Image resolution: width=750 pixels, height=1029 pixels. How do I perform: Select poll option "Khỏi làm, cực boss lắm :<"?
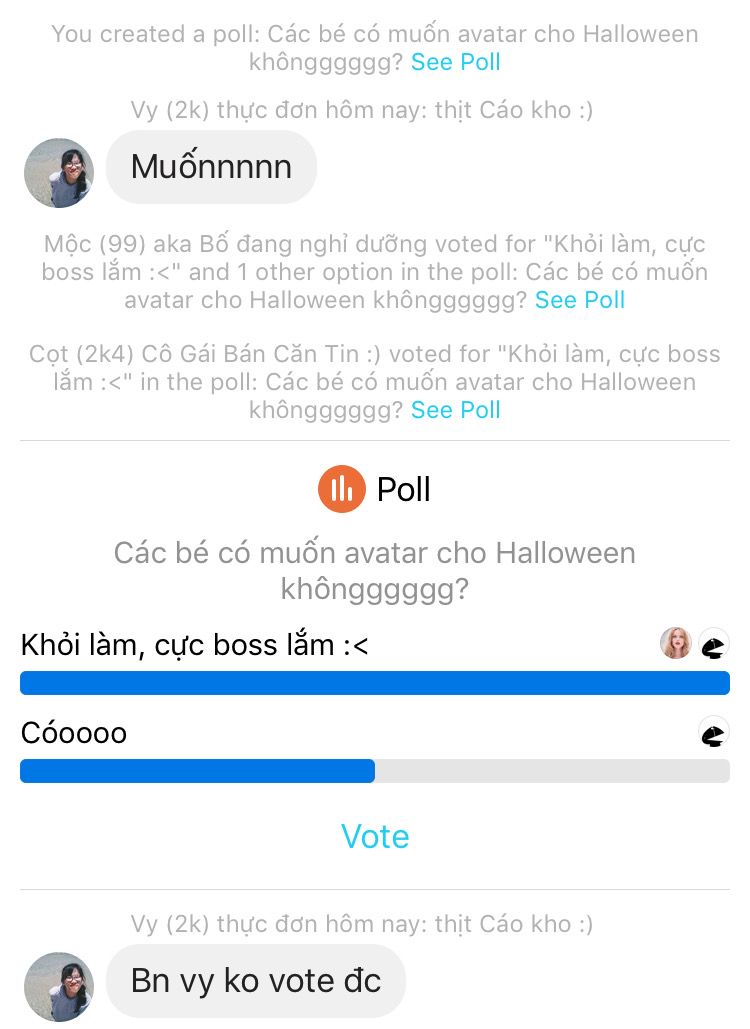click(195, 645)
